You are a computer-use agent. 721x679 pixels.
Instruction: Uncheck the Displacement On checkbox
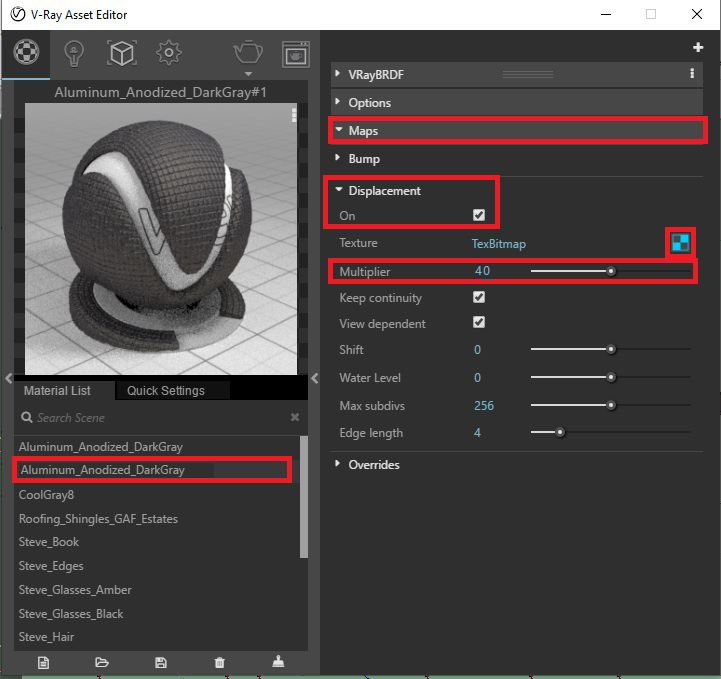479,215
